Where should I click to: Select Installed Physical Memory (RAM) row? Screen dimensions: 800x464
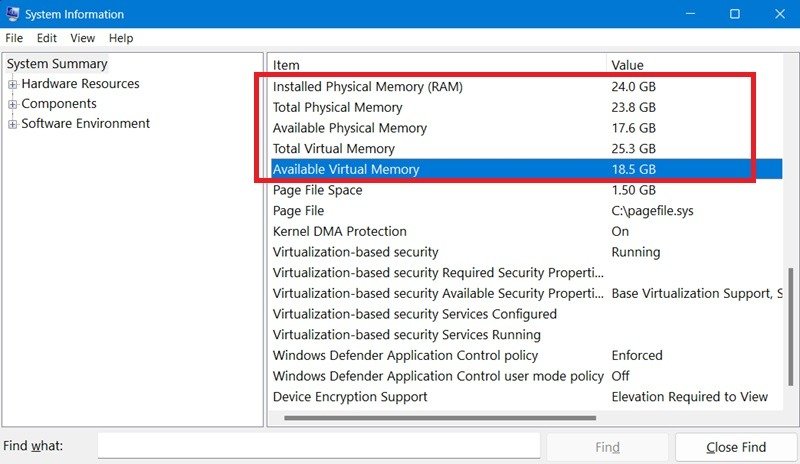point(526,87)
